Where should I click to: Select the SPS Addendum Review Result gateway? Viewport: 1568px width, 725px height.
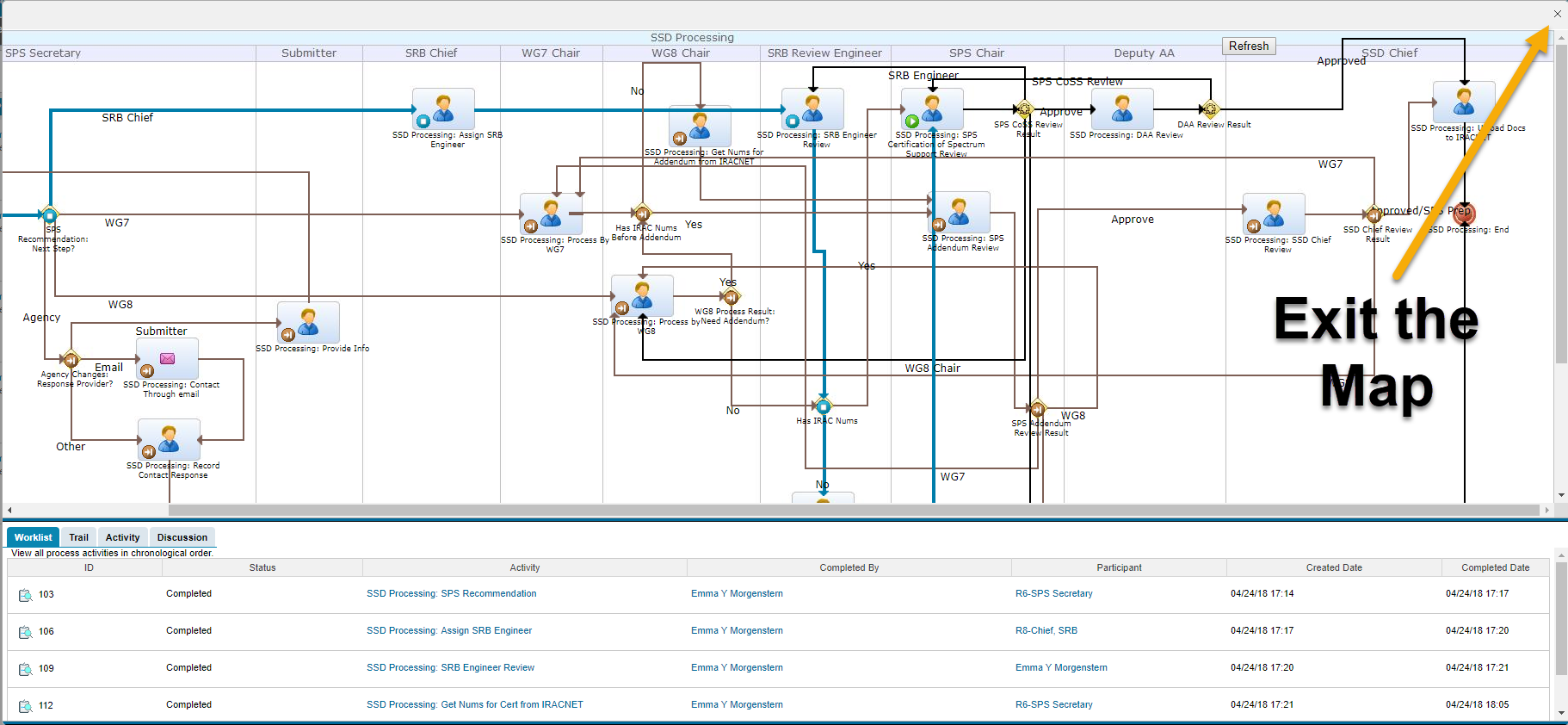[1038, 408]
